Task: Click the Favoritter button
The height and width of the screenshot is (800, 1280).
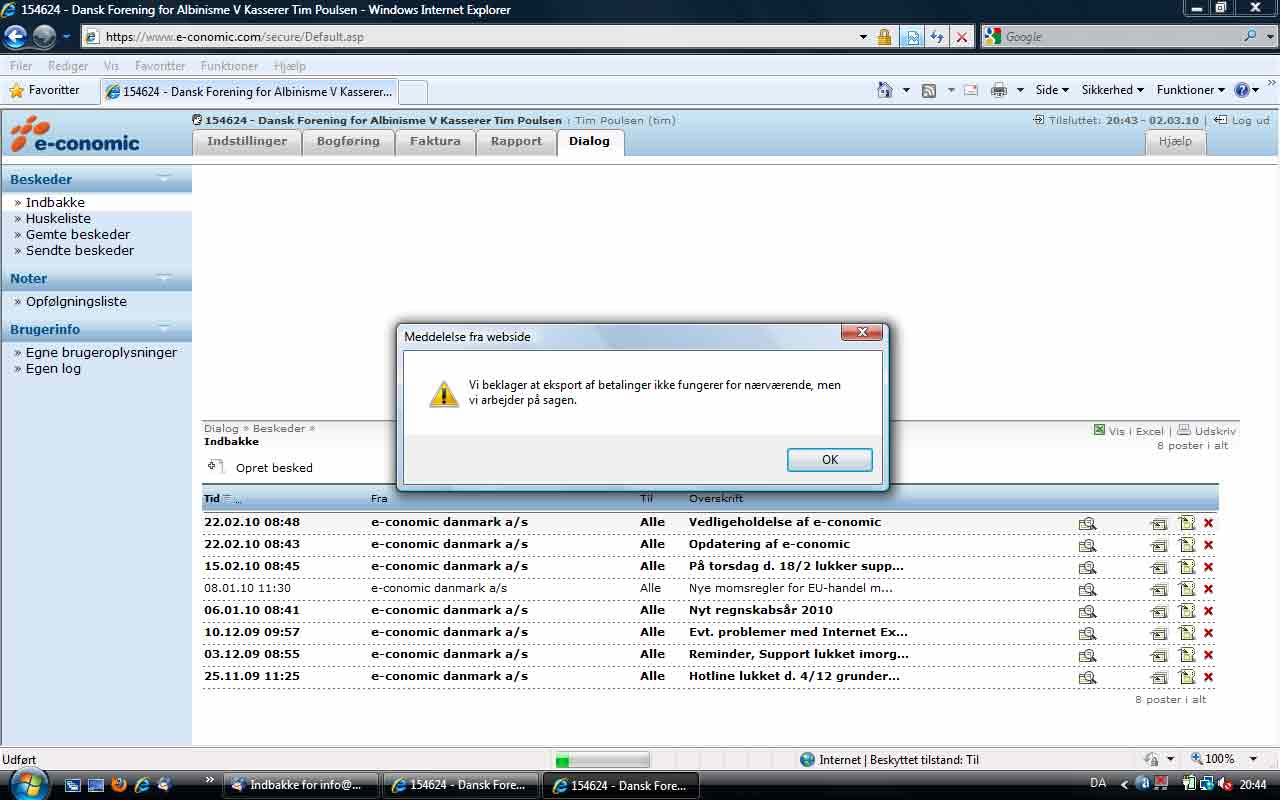Action: pyautogui.click(x=44, y=90)
